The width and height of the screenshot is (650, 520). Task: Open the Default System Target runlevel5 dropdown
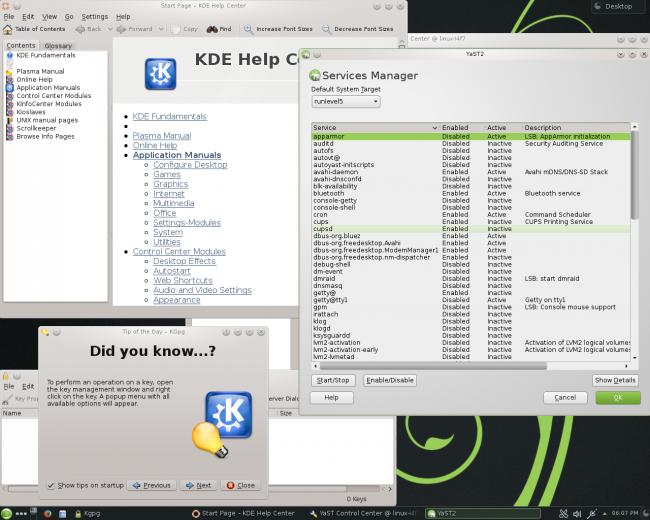pyautogui.click(x=346, y=102)
